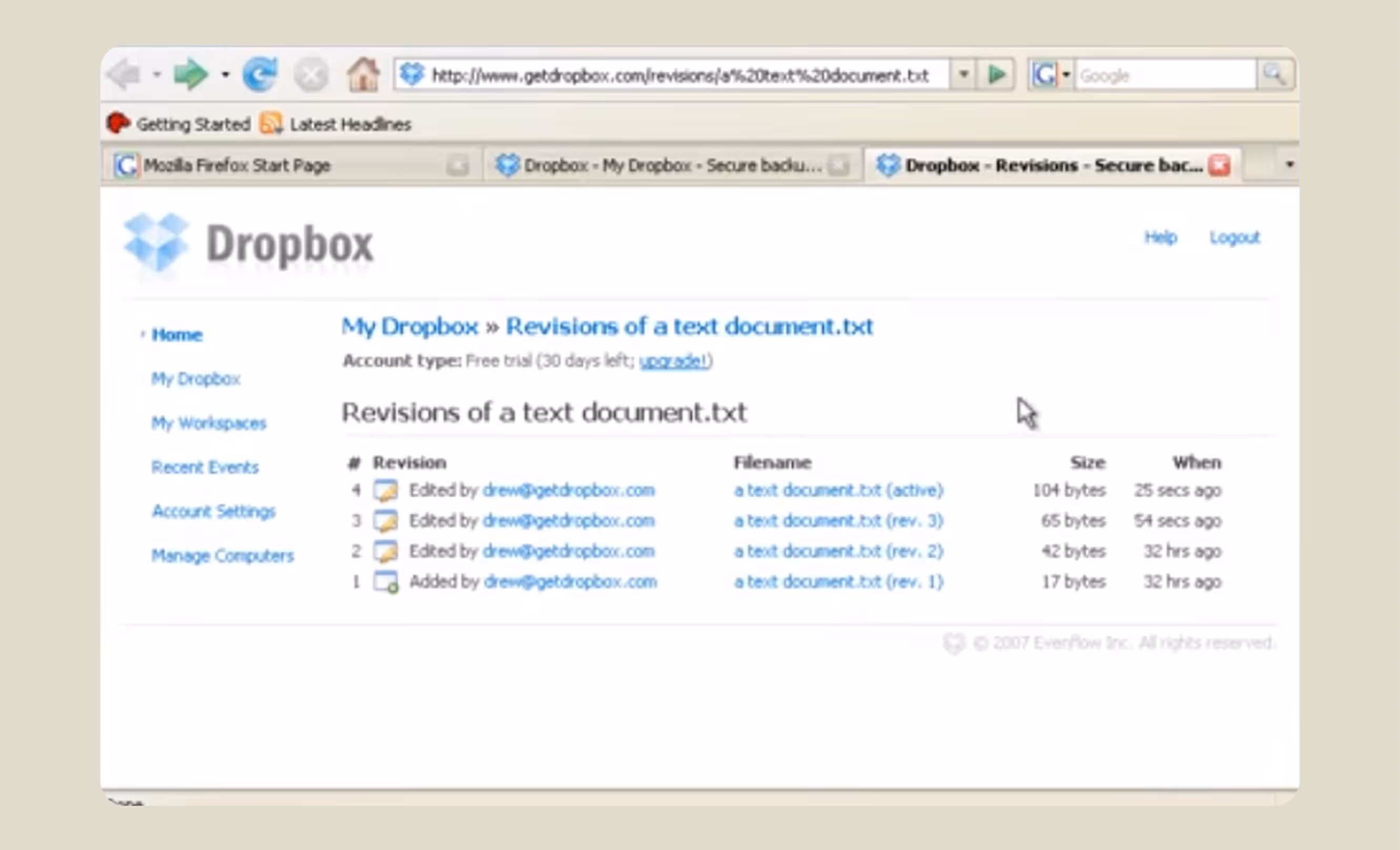Click the edit icon of revision 2

click(385, 552)
